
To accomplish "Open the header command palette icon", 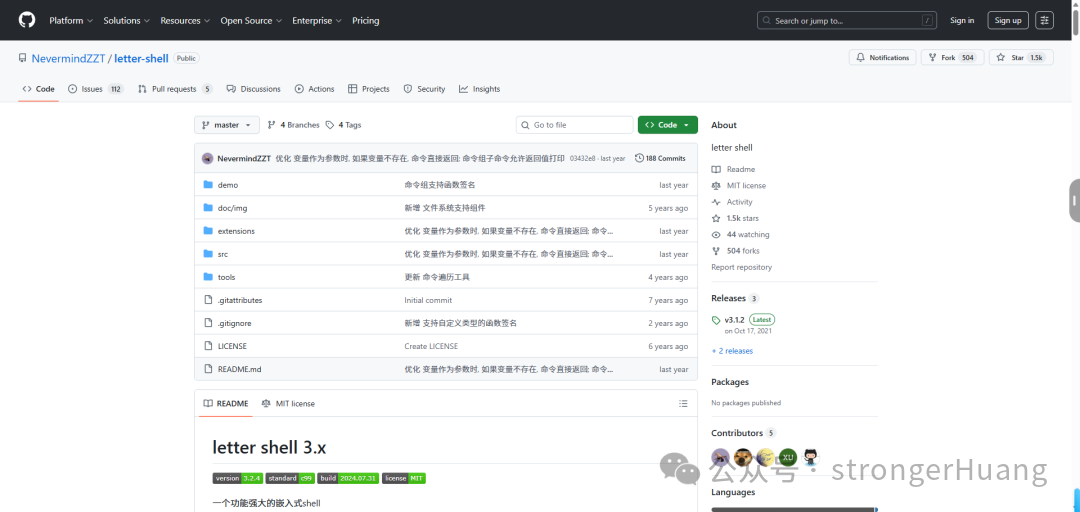I will [1045, 20].
